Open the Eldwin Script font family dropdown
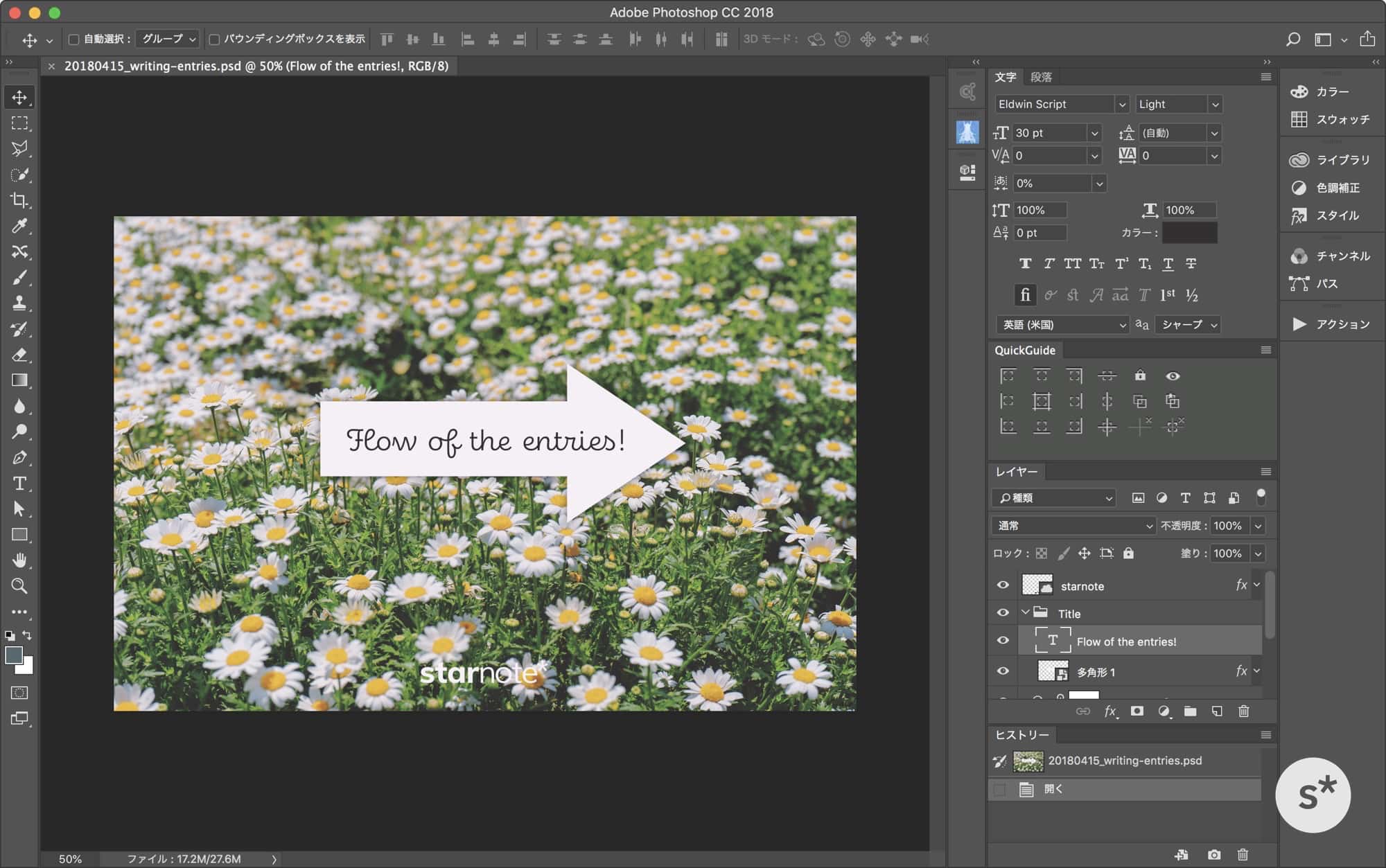Viewport: 1386px width, 868px height. tap(1122, 105)
